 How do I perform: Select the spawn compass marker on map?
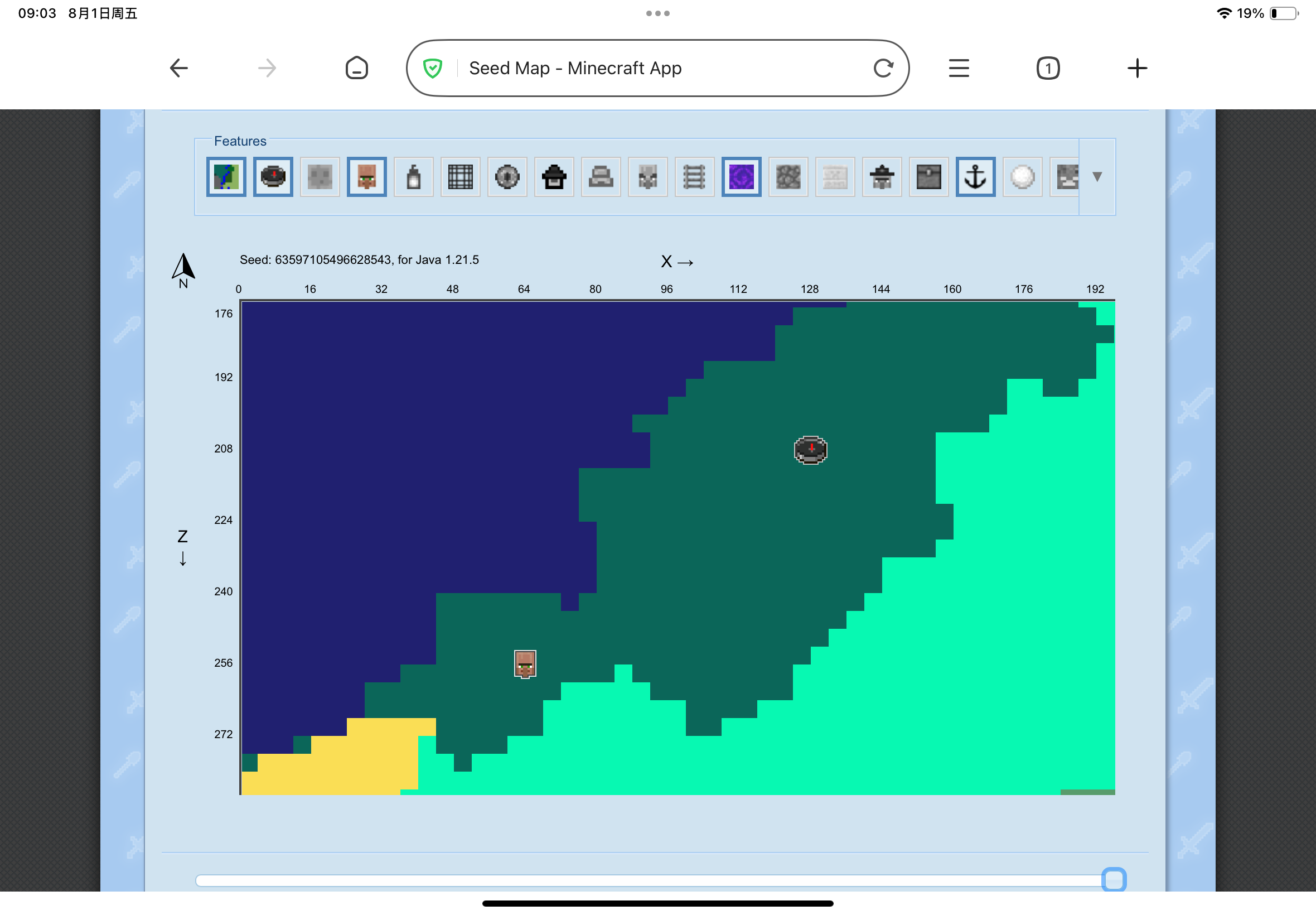click(810, 450)
